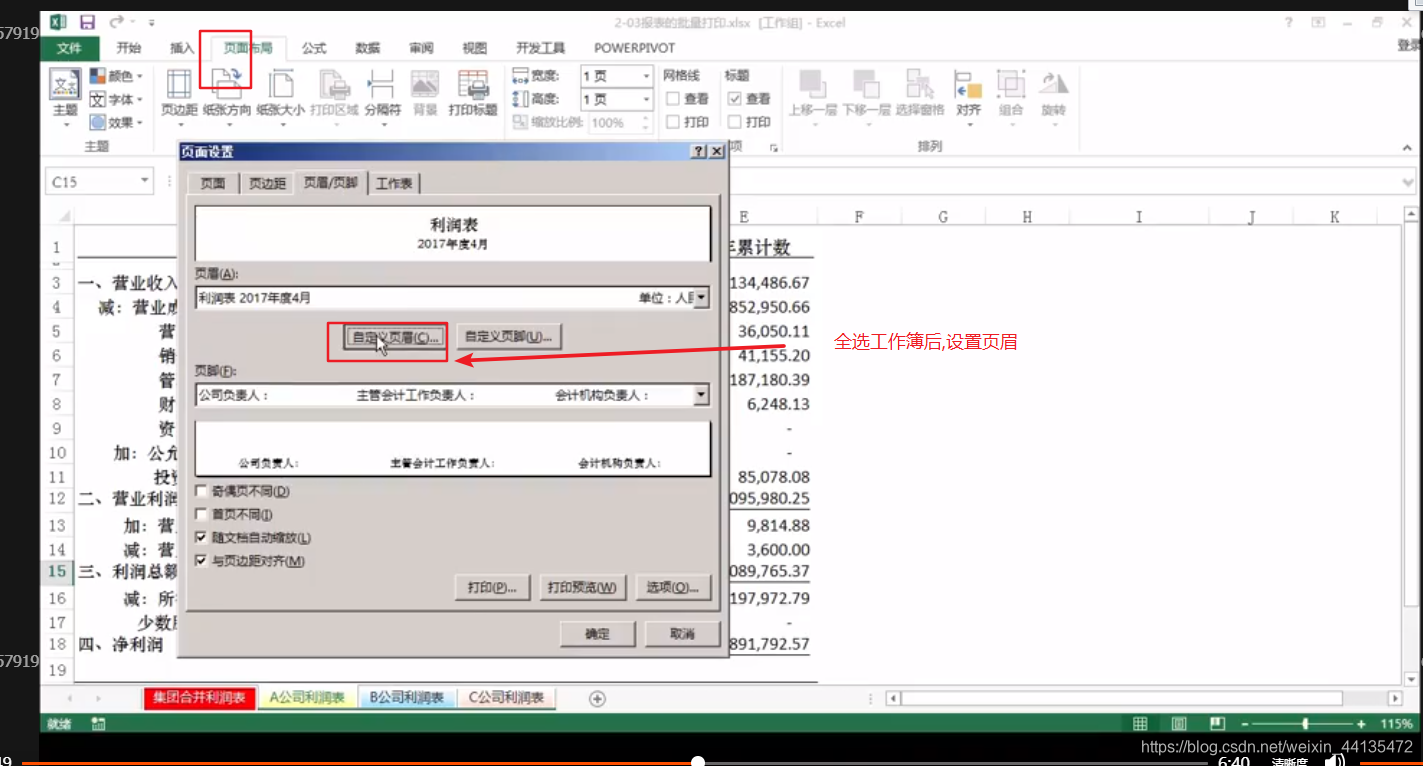This screenshot has width=1423, height=766.
Task: Switch to the 工作表 dialog tab
Action: [x=393, y=183]
